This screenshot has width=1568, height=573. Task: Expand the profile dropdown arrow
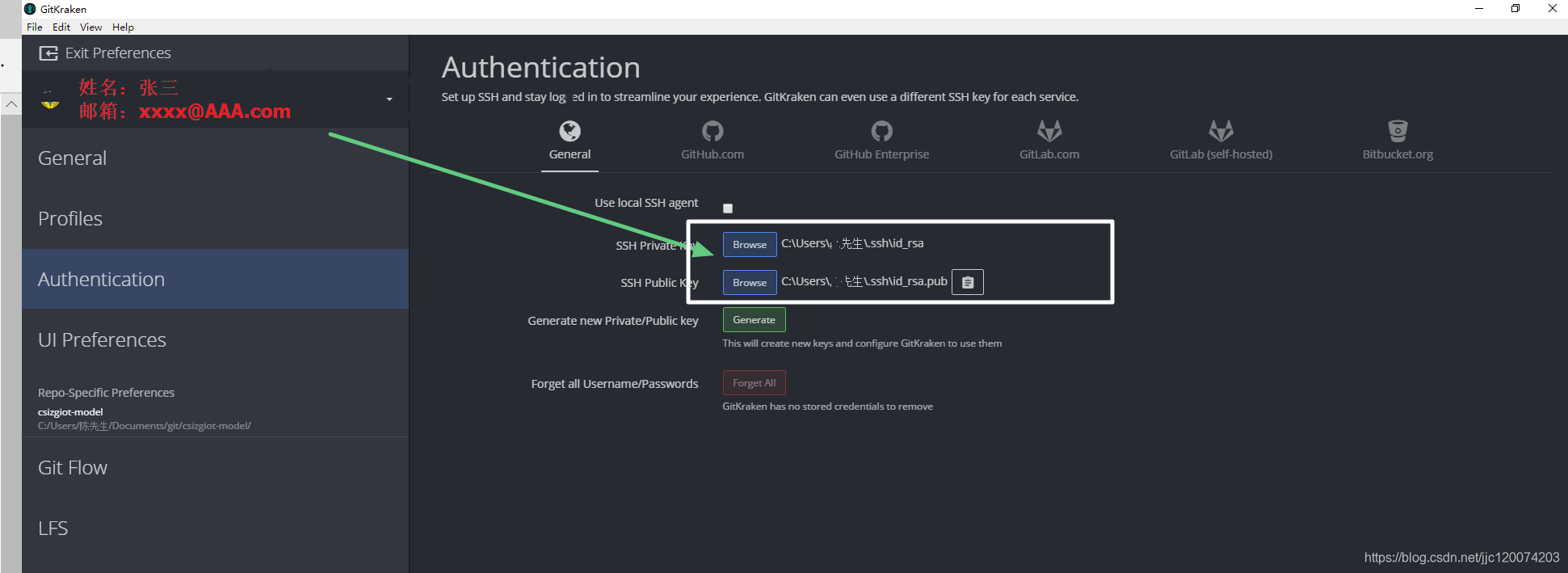389,99
